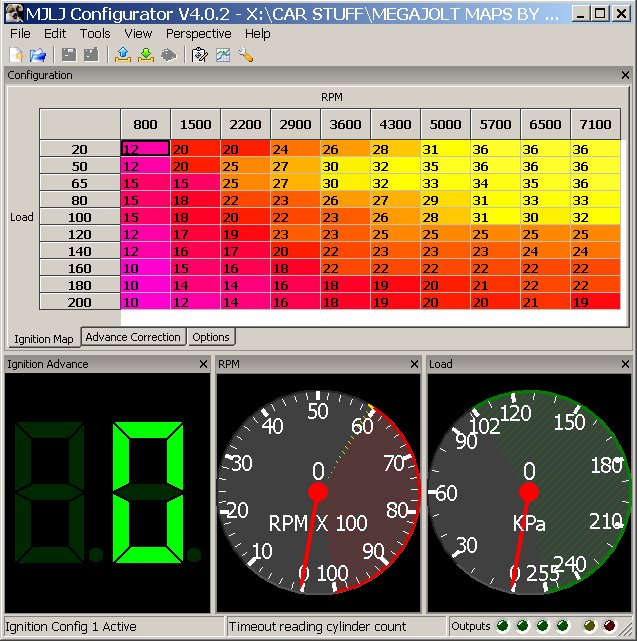Click the third green Outputs indicator

(543, 625)
